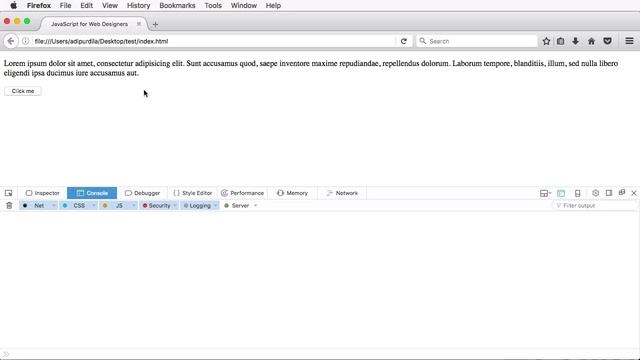Expand the Security filter dropdown arrow
The height and width of the screenshot is (360, 640).
[175, 206]
